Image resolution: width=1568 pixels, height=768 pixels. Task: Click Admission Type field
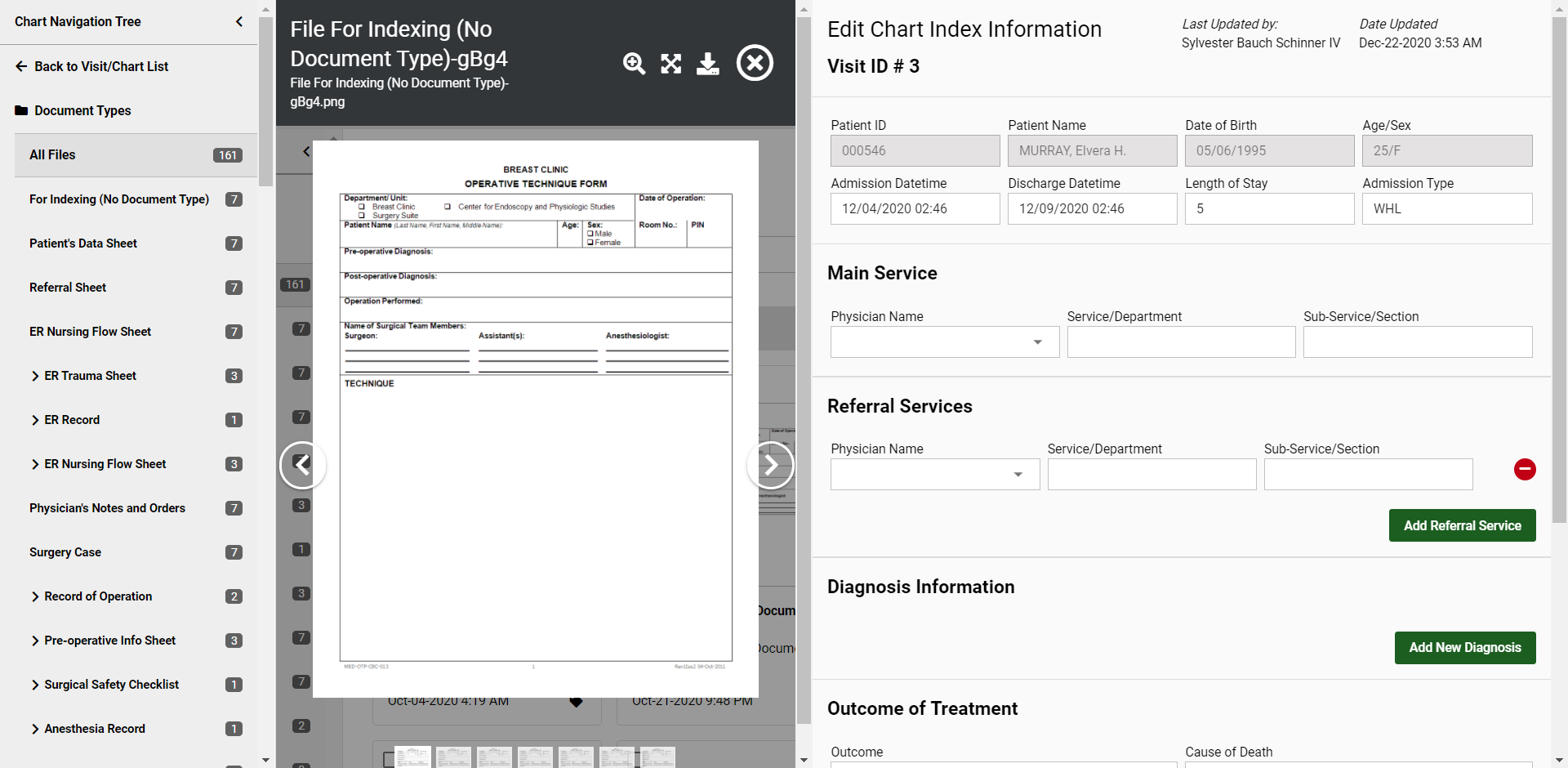pyautogui.click(x=1447, y=209)
